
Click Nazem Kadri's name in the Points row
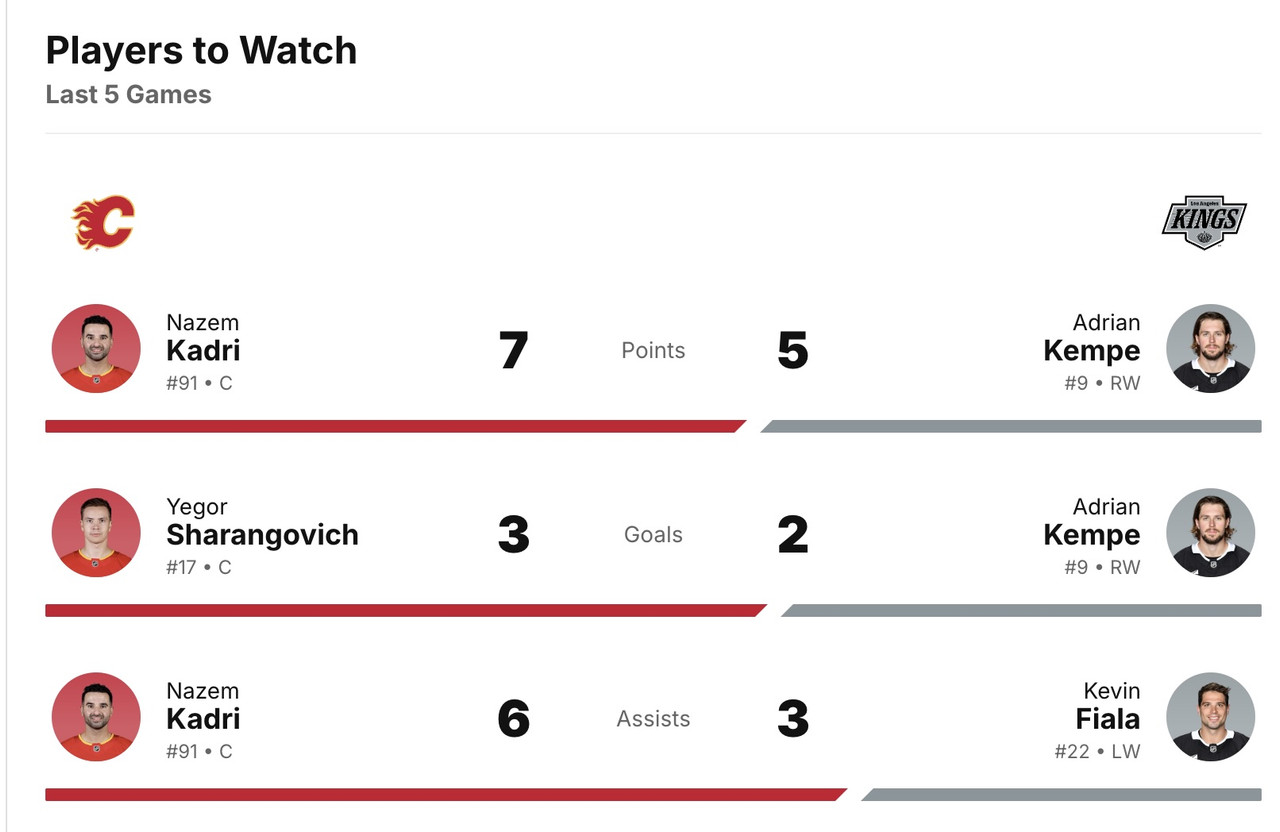203,350
